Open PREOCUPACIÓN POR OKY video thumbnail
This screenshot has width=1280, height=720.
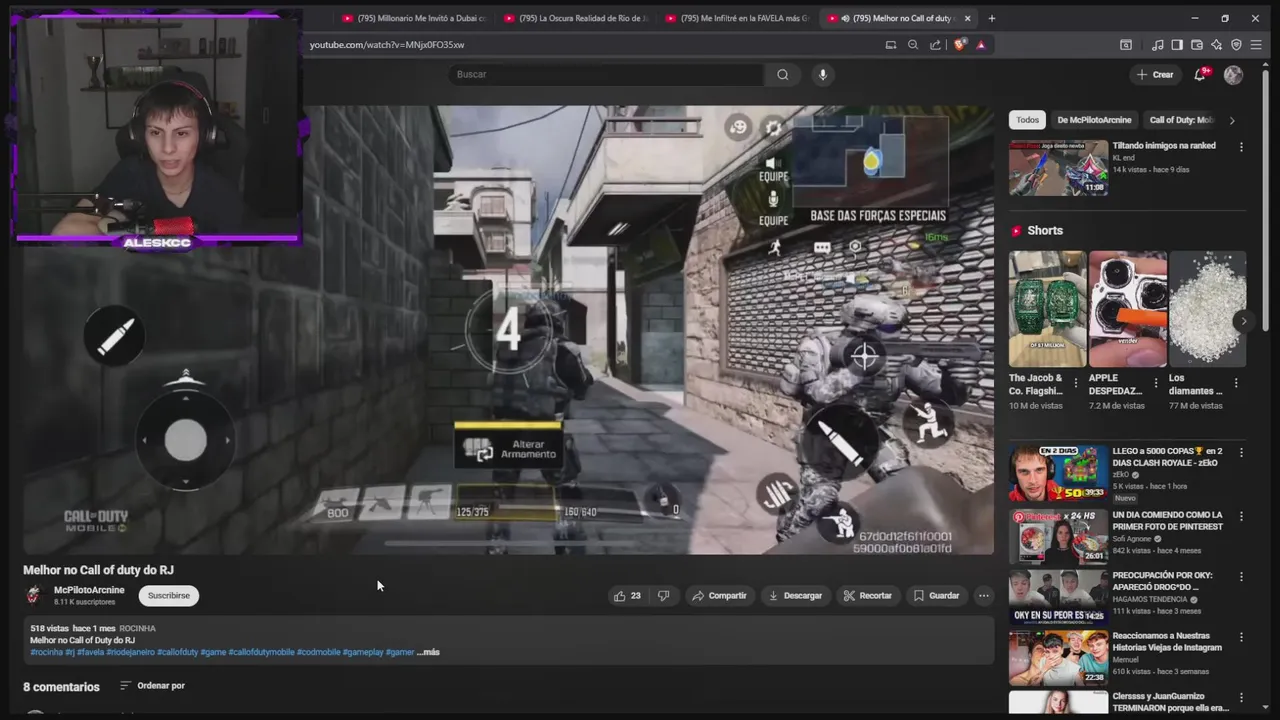click(x=1058, y=597)
